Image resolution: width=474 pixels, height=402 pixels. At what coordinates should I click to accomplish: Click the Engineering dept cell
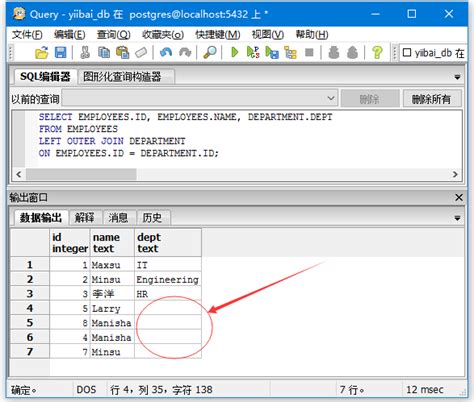168,279
